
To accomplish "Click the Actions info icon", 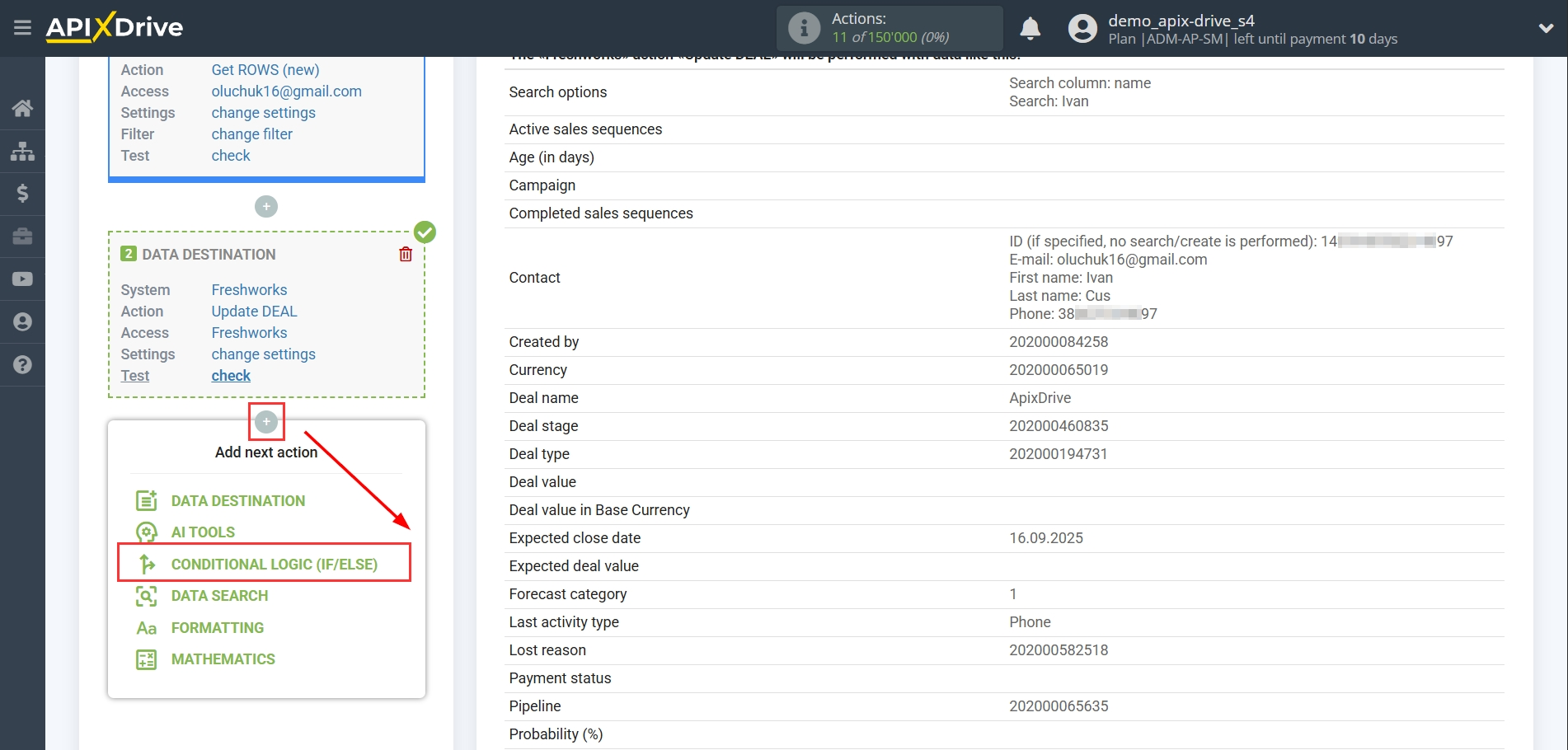I will pos(804,28).
